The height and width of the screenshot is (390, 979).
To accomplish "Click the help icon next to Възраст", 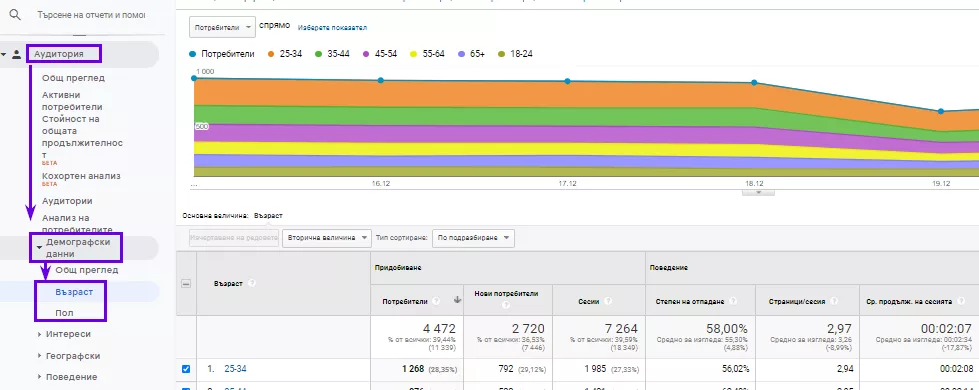I will [252, 283].
